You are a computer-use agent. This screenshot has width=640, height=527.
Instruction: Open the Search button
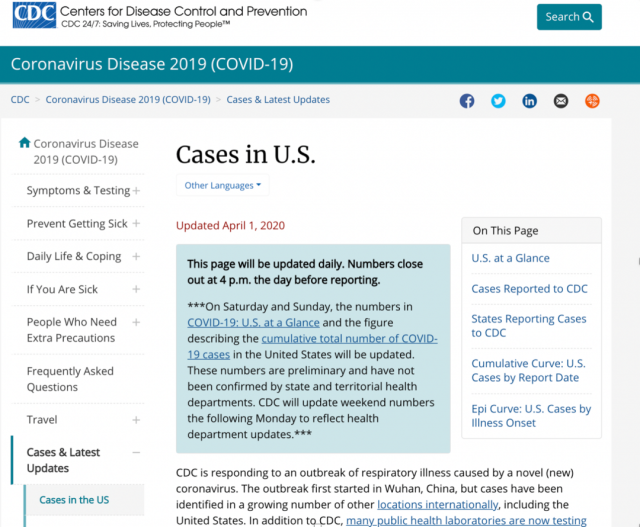click(x=569, y=17)
